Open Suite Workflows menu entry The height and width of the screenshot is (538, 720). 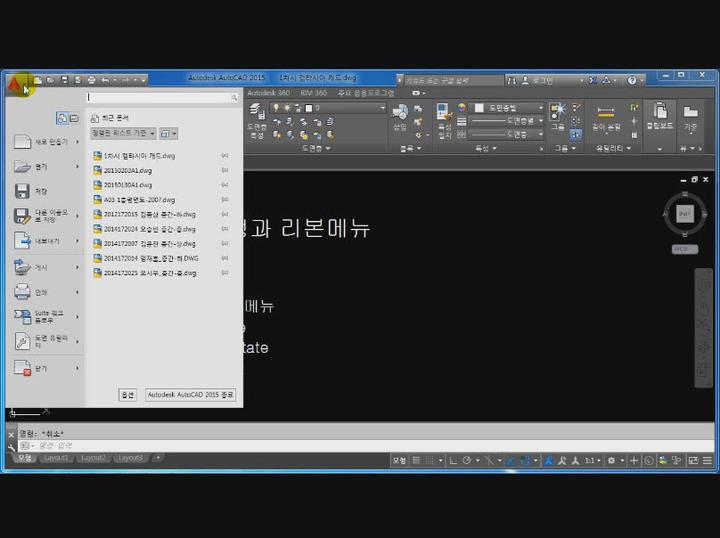coord(46,317)
